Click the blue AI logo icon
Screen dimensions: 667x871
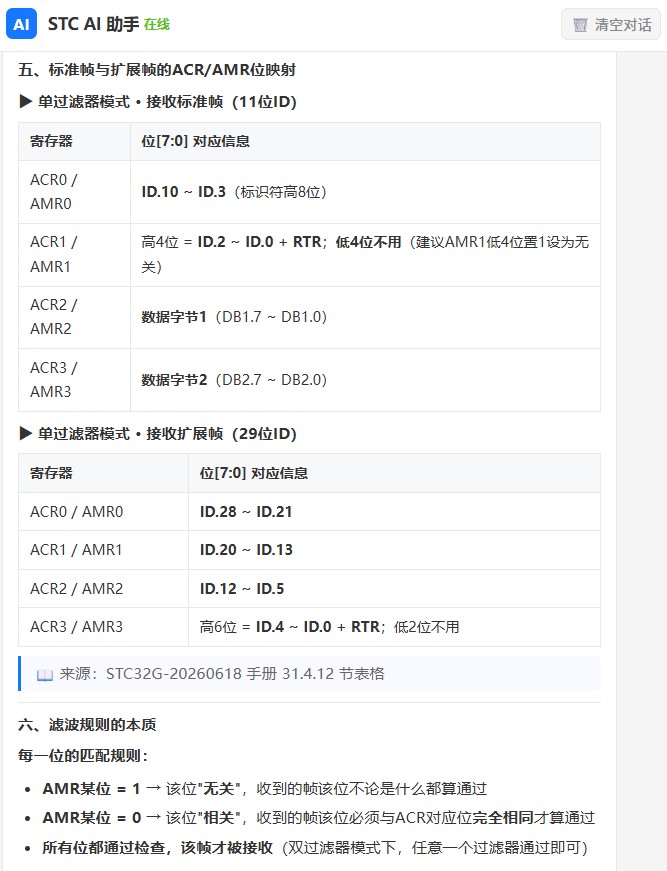coord(21,24)
